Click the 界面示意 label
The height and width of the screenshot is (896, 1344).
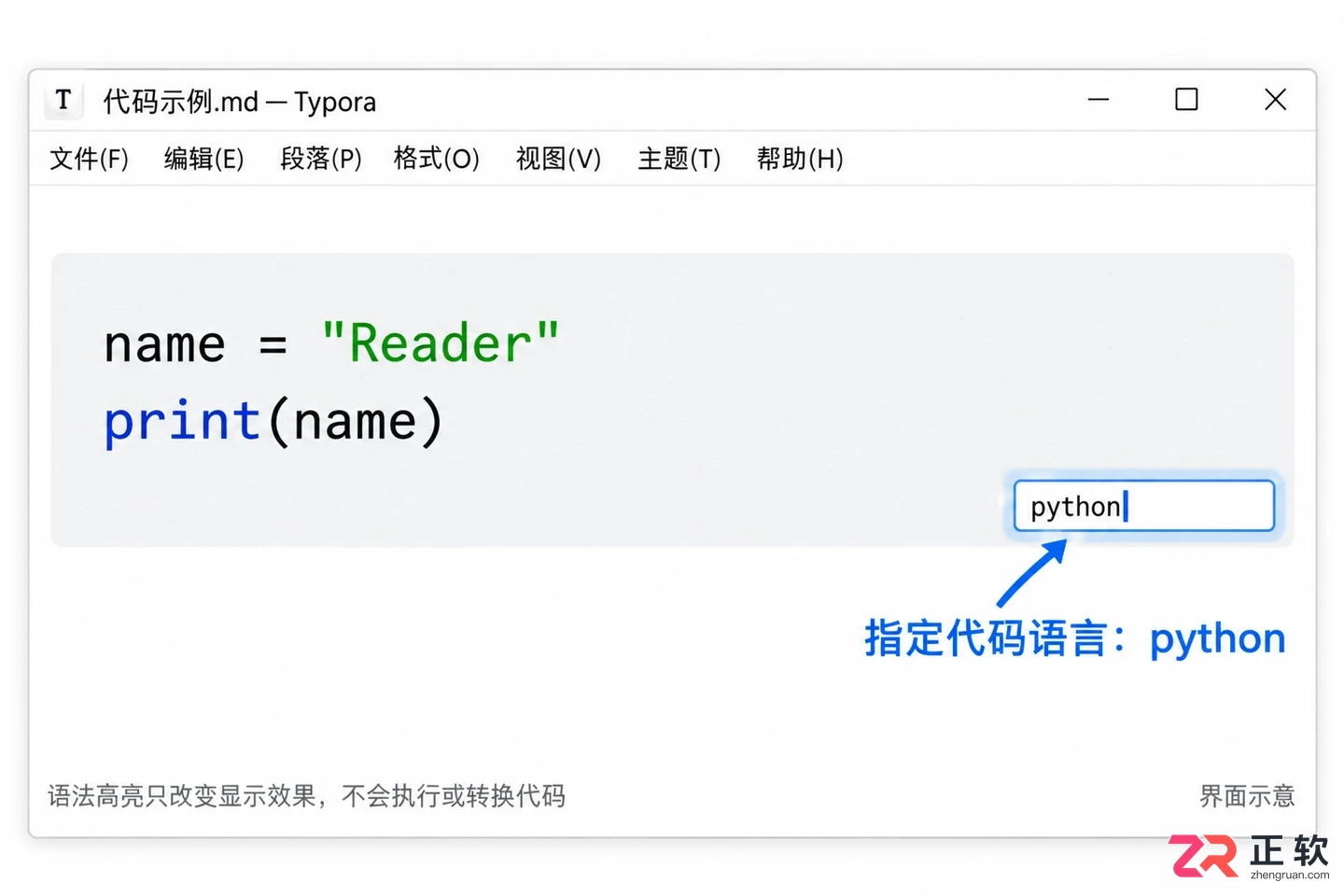coord(1247,796)
